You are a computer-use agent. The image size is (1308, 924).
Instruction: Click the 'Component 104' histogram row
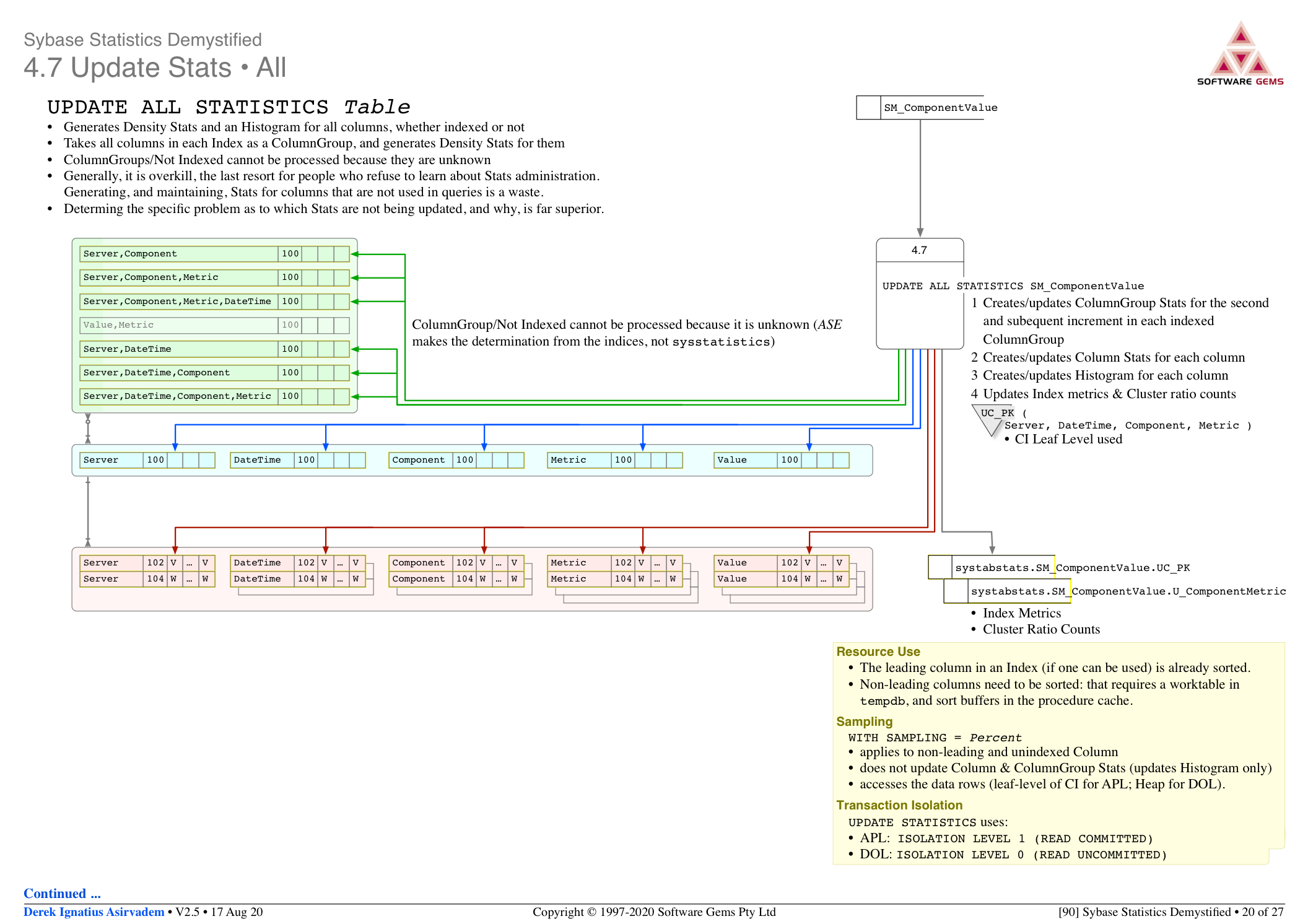(x=456, y=579)
